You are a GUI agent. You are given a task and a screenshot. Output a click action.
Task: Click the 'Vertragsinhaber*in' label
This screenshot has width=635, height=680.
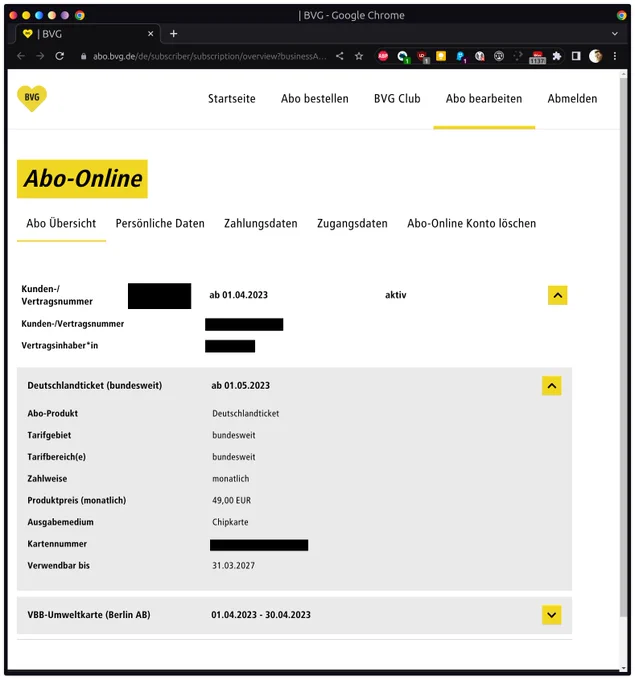pyautogui.click(x=59, y=346)
